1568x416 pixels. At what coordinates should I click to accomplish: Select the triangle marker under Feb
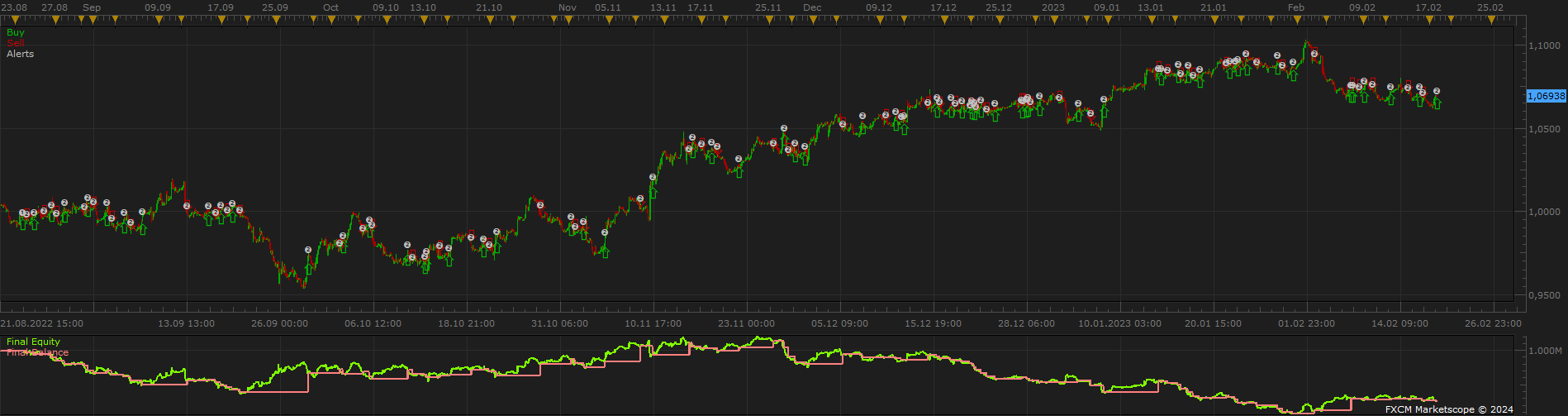pyautogui.click(x=1297, y=19)
